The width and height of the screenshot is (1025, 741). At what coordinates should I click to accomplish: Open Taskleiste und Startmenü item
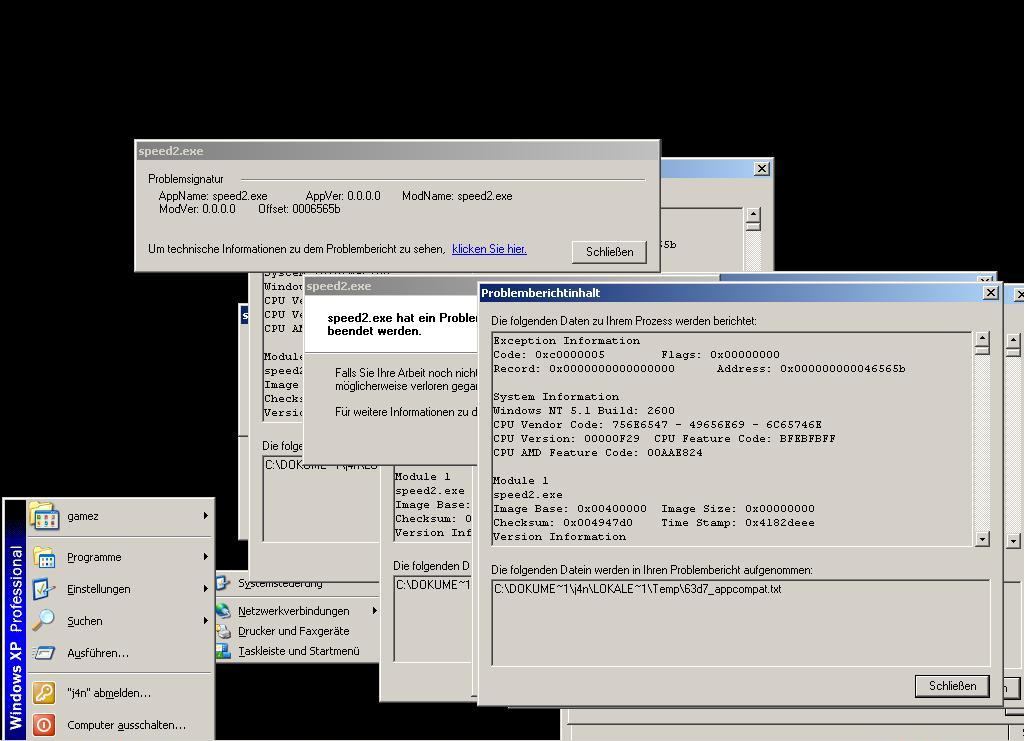[297, 651]
